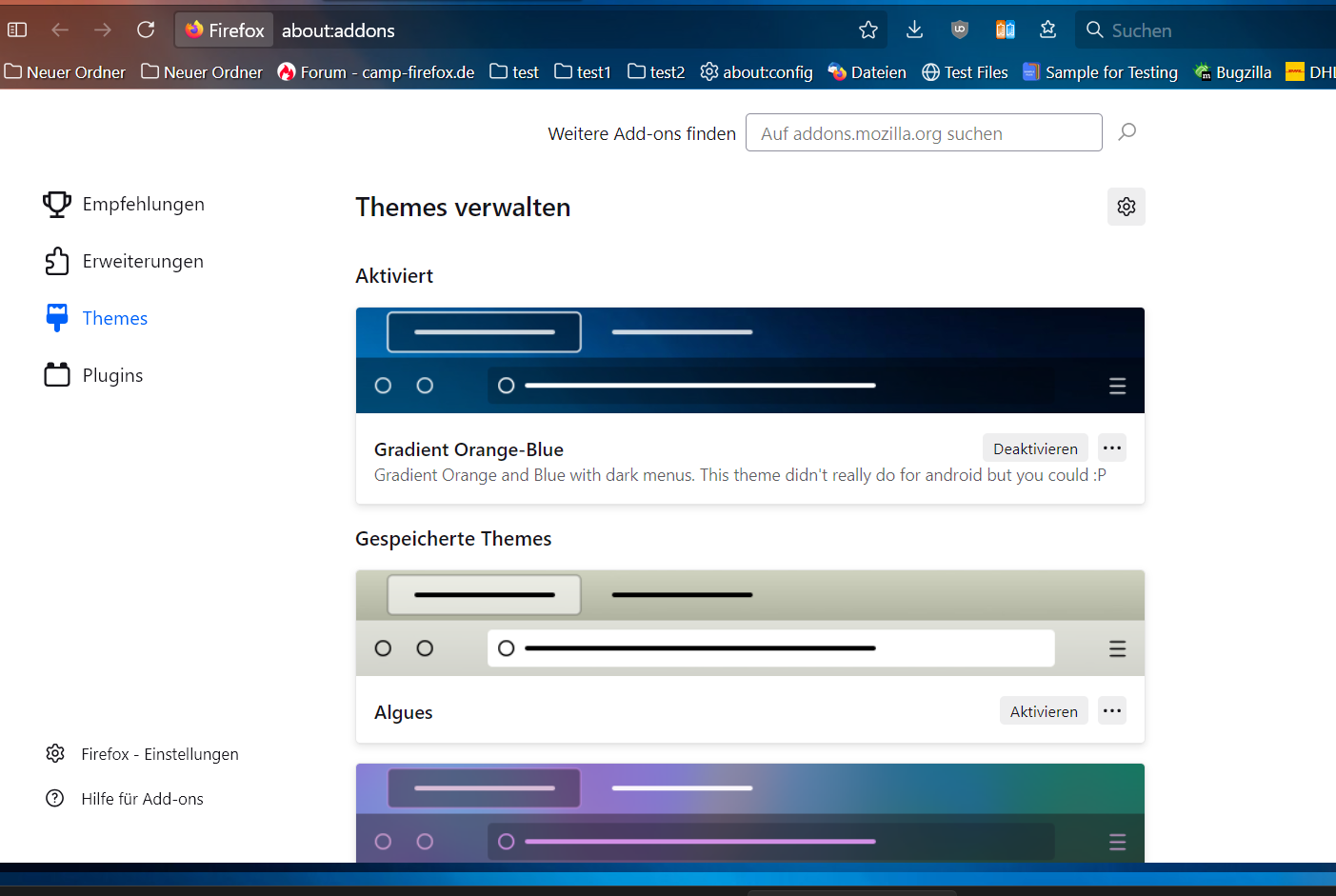Open Firefox - Einstellungen link
The image size is (1336, 896).
pyautogui.click(x=159, y=754)
